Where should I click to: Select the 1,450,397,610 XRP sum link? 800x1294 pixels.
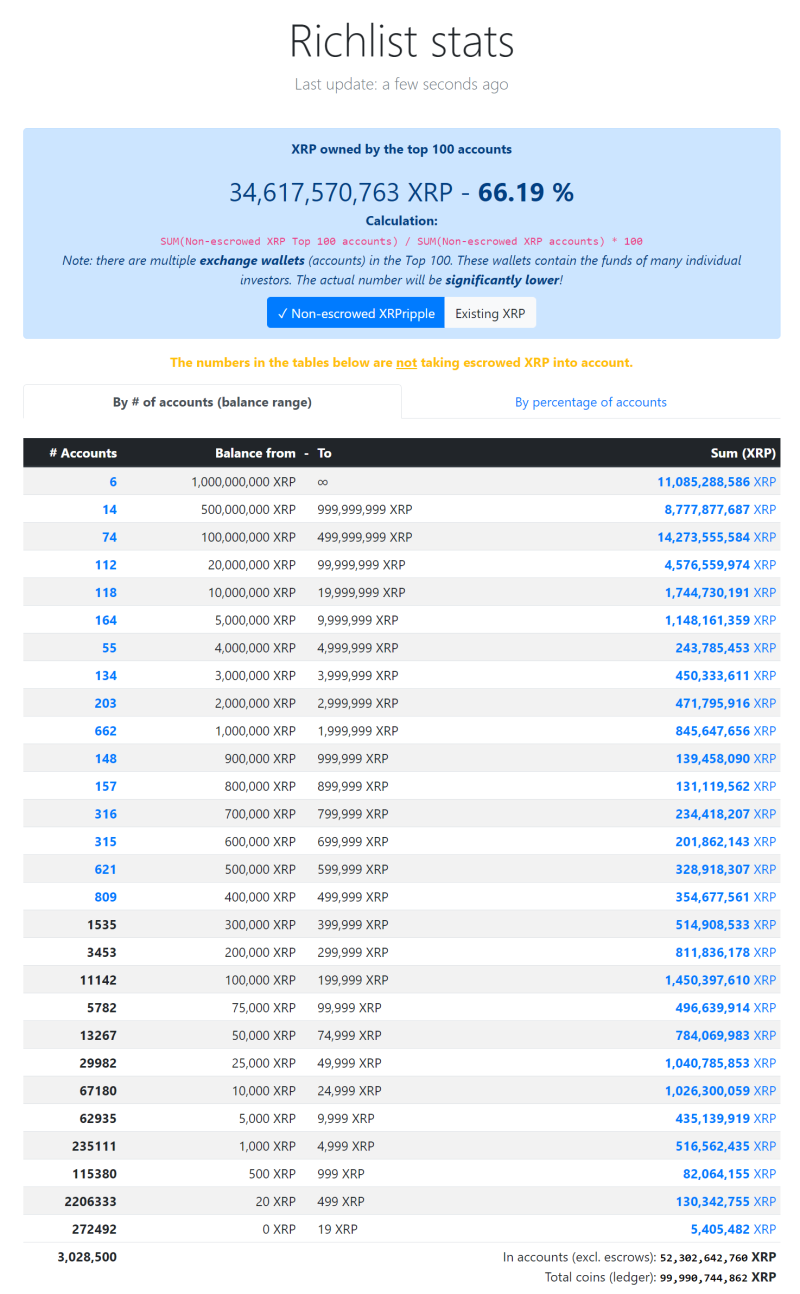click(720, 980)
